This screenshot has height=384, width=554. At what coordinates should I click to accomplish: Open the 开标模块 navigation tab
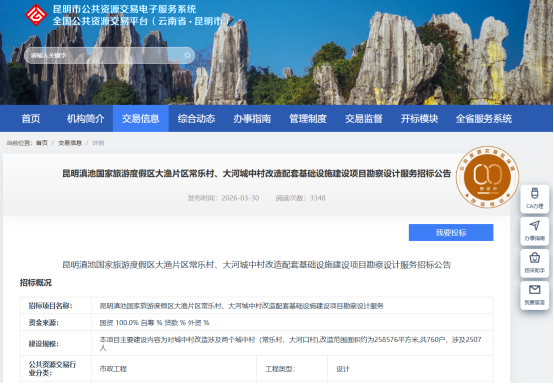click(419, 119)
